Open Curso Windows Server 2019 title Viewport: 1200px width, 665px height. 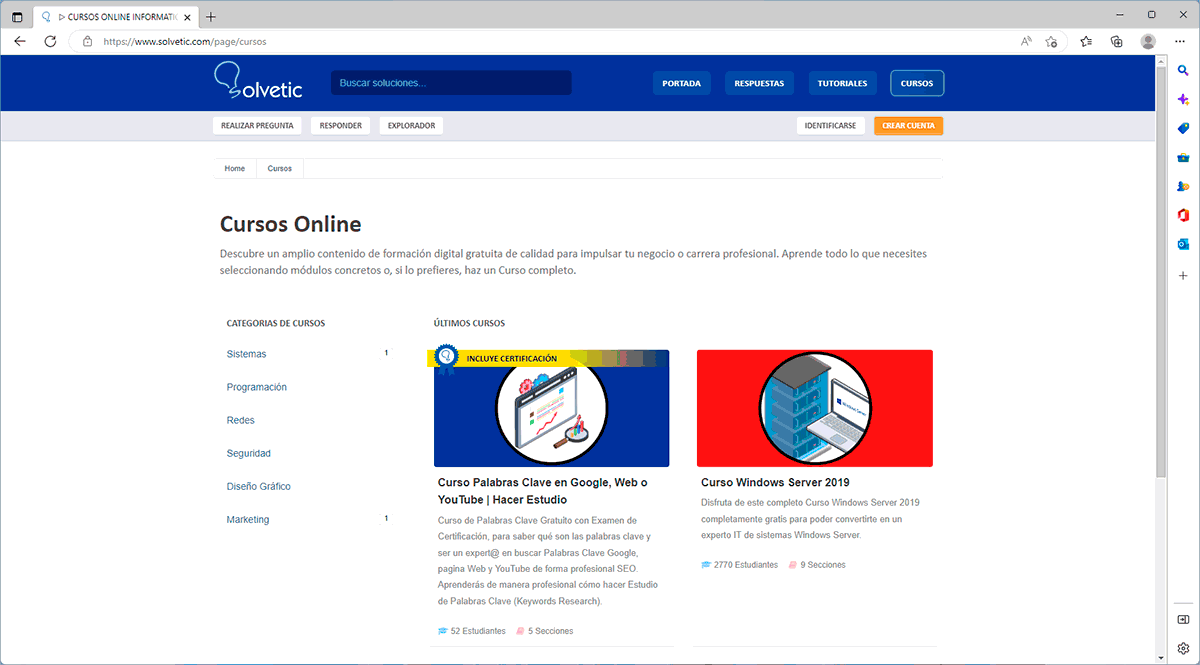tap(775, 483)
